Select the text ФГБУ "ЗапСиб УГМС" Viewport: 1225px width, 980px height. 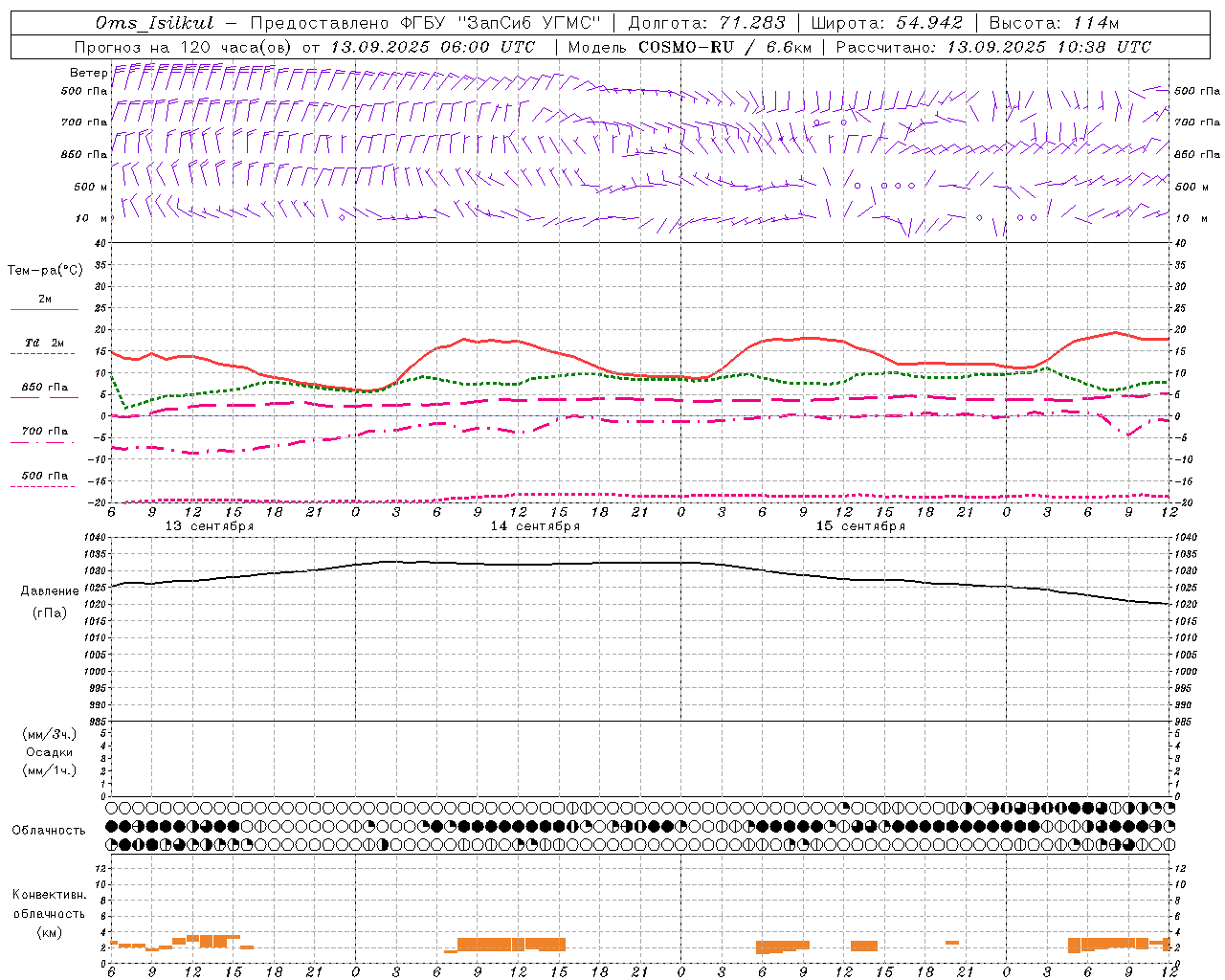click(501, 23)
